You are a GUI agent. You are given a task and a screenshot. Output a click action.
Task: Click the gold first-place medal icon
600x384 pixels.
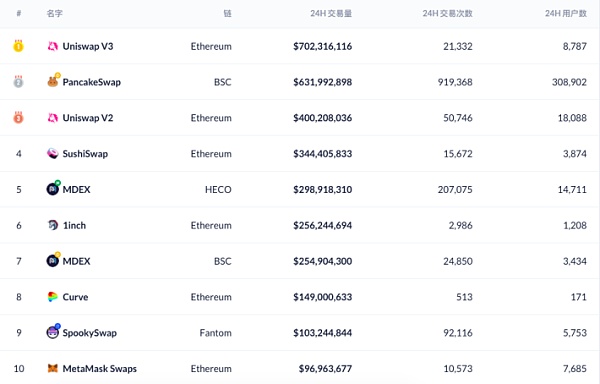pos(18,46)
